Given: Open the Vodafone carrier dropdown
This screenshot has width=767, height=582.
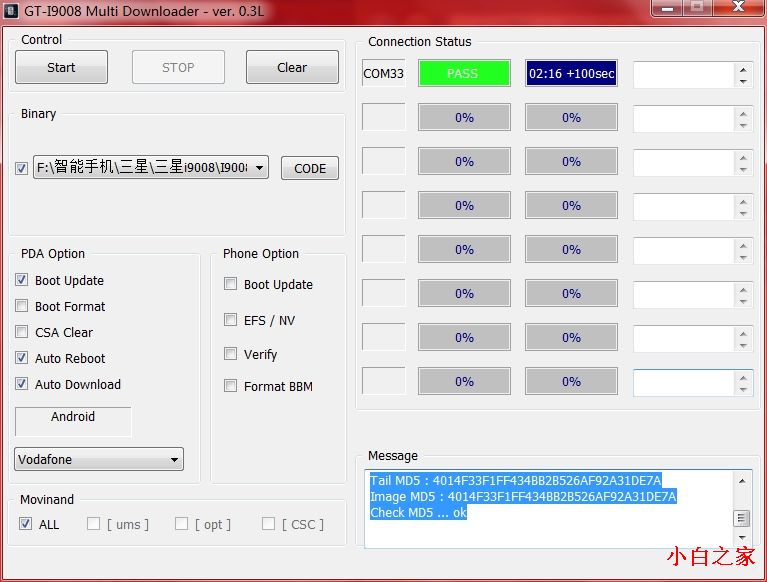Looking at the screenshot, I should click(99, 459).
